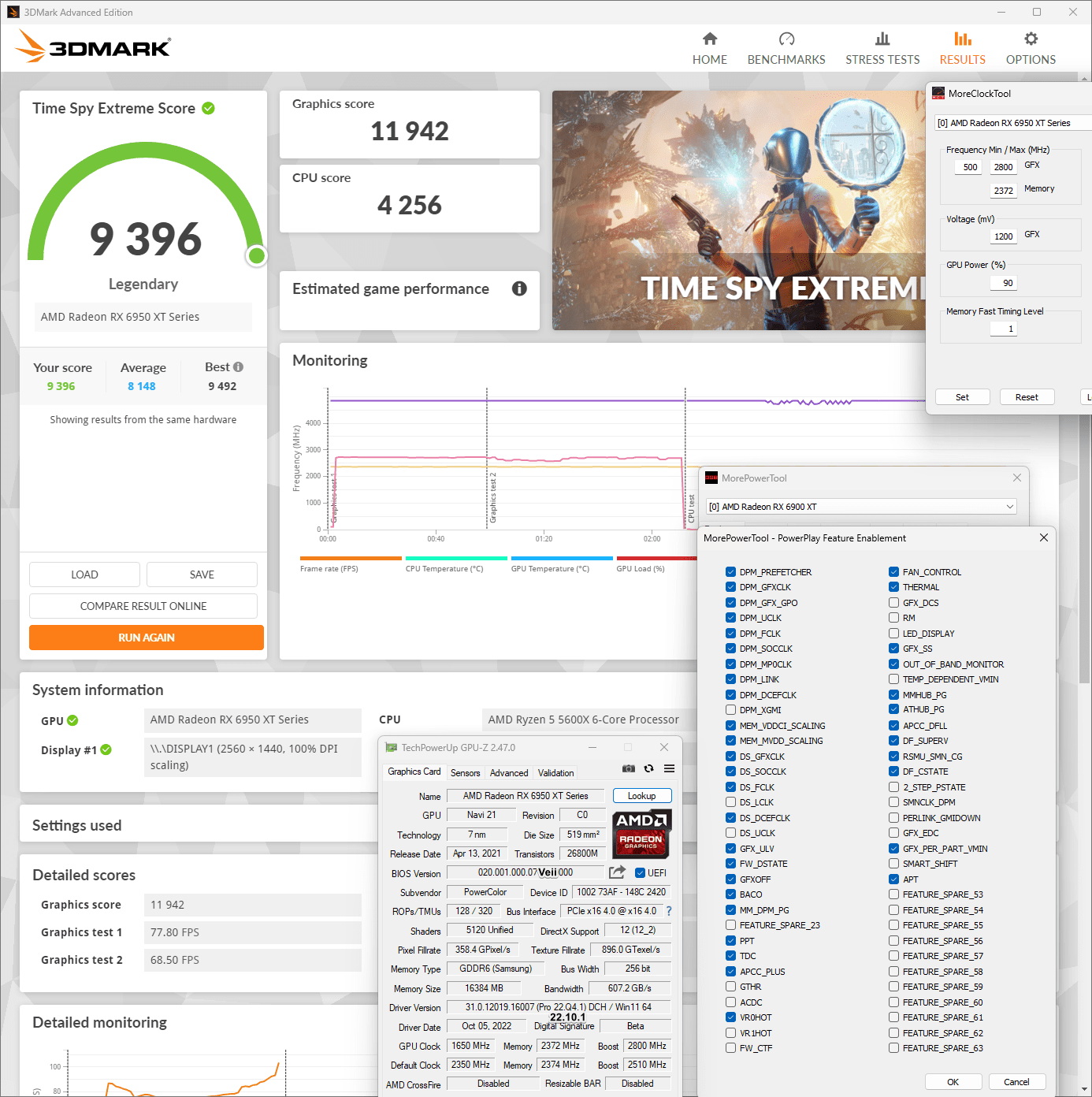Click the Estimated game performance info icon
This screenshot has width=1092, height=1097.
[519, 288]
